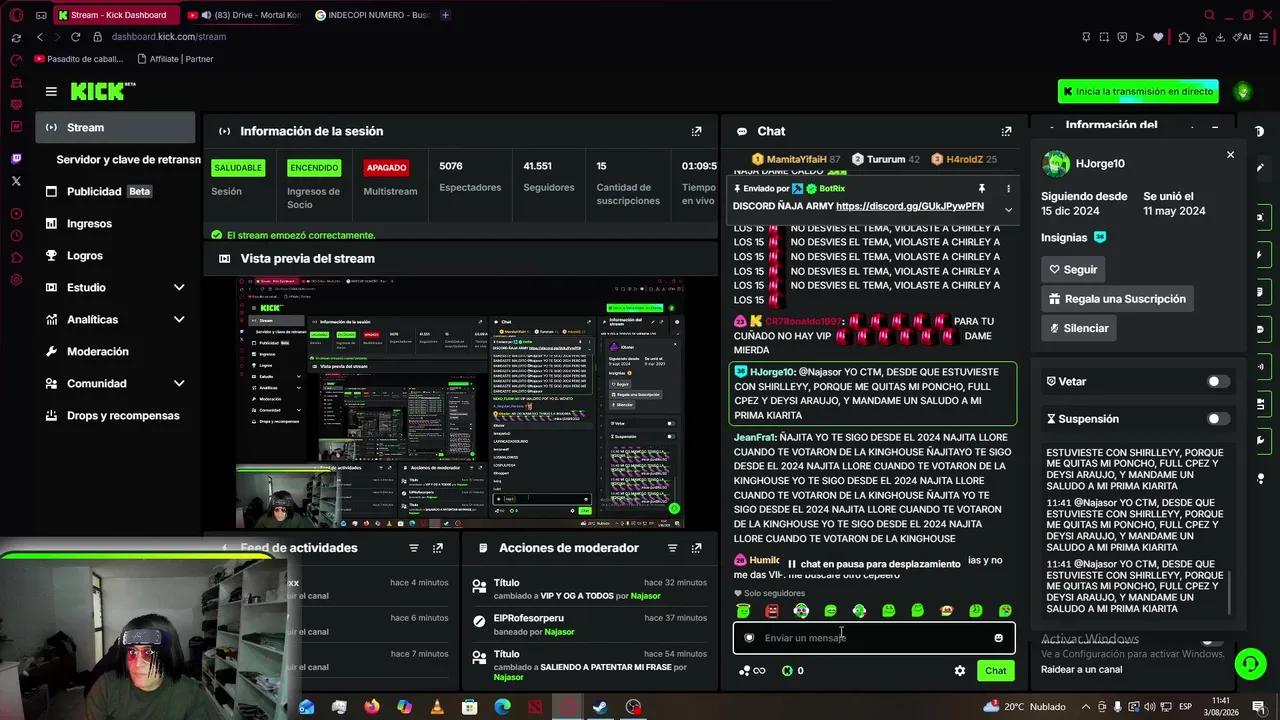
Task: Pop out the Acciones de moderador panel
Action: click(x=696, y=548)
